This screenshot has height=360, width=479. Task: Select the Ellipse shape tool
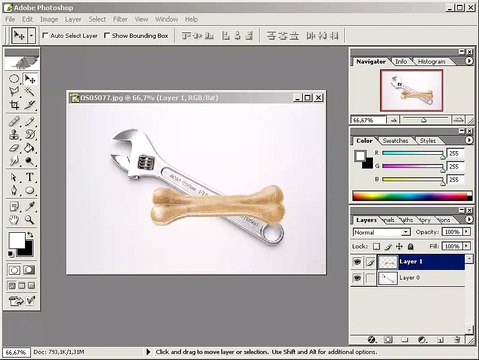tap(30, 190)
